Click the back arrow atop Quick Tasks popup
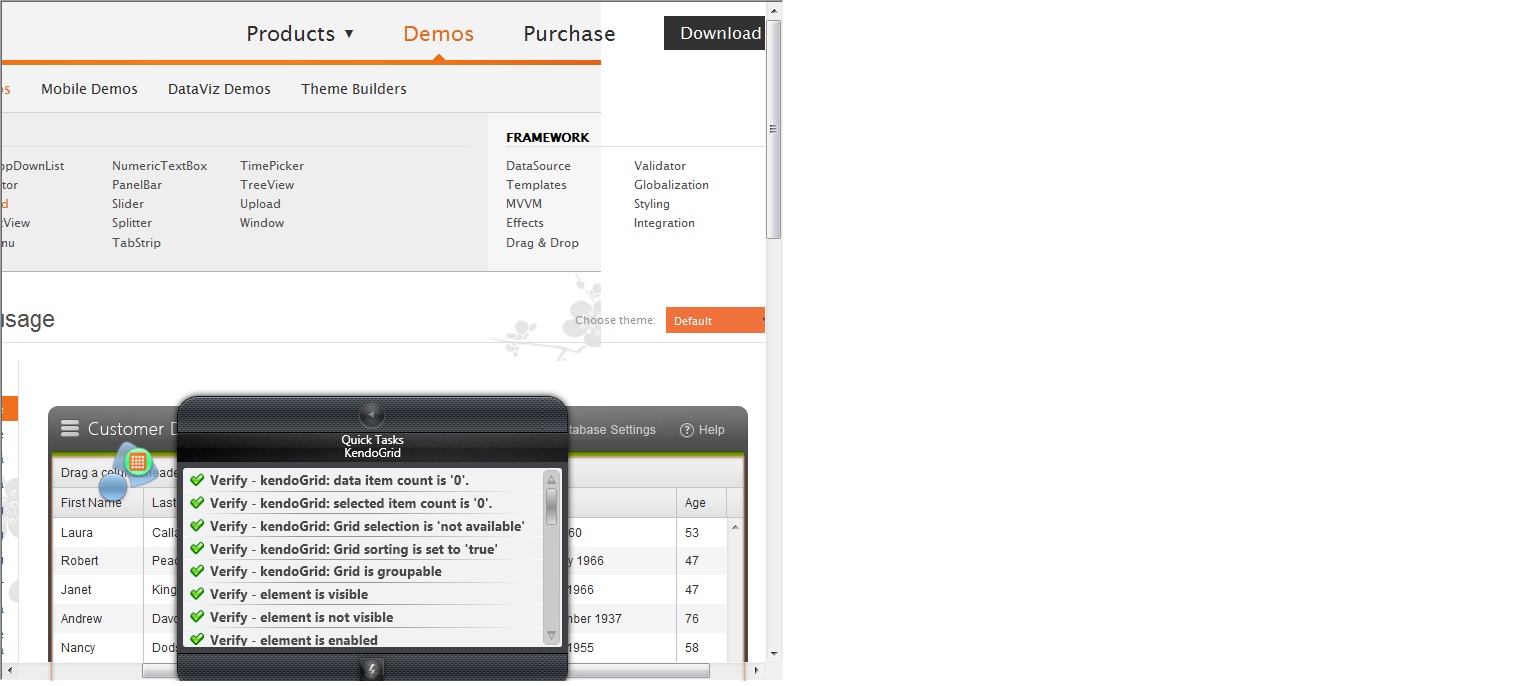 click(372, 413)
